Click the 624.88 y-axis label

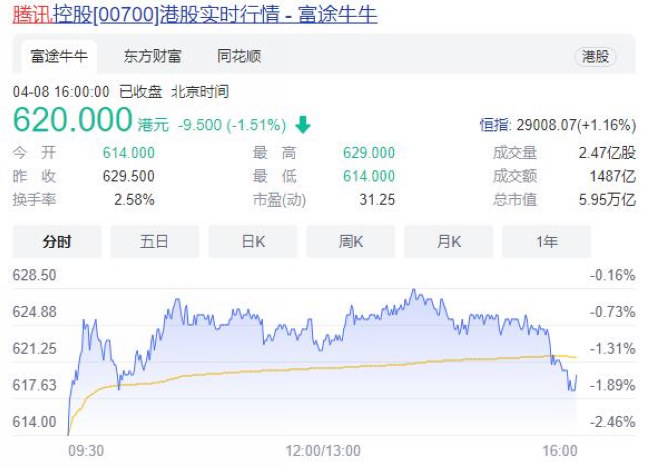(x=34, y=312)
